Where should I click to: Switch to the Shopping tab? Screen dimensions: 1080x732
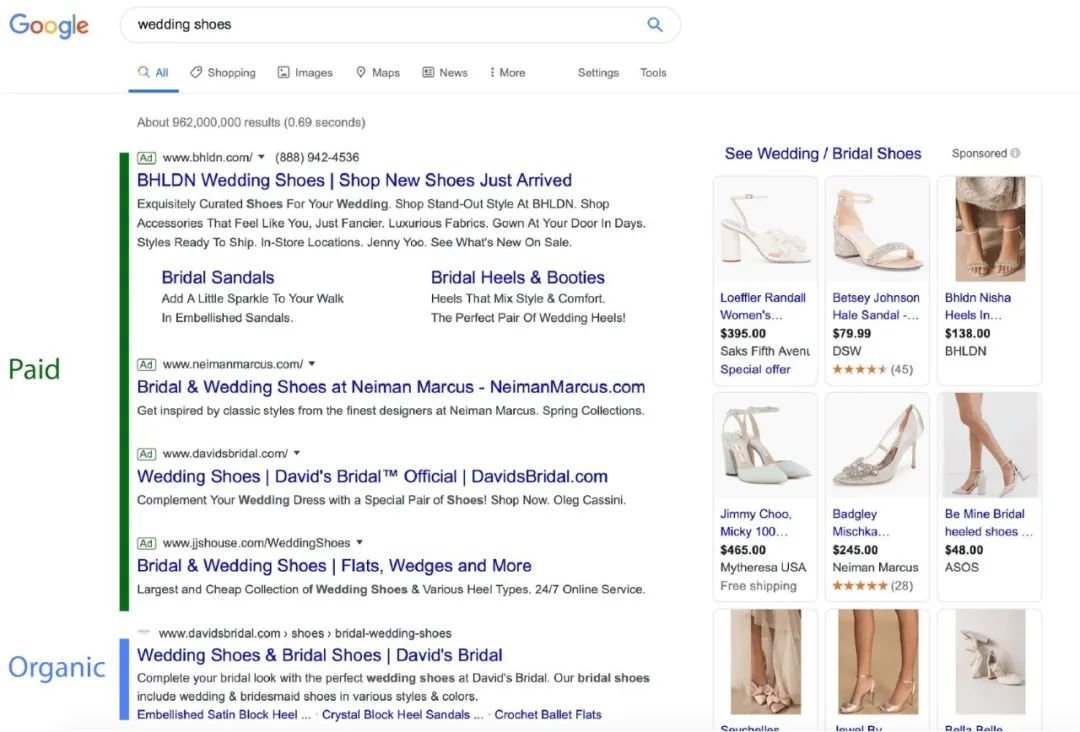223,73
